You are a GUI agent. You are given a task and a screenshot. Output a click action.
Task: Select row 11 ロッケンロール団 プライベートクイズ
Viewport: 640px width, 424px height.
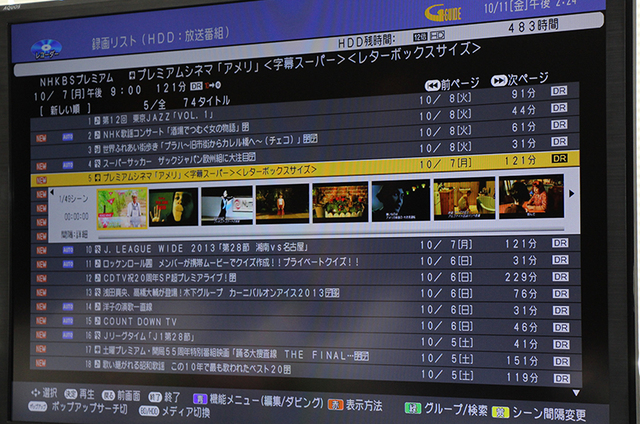305,262
